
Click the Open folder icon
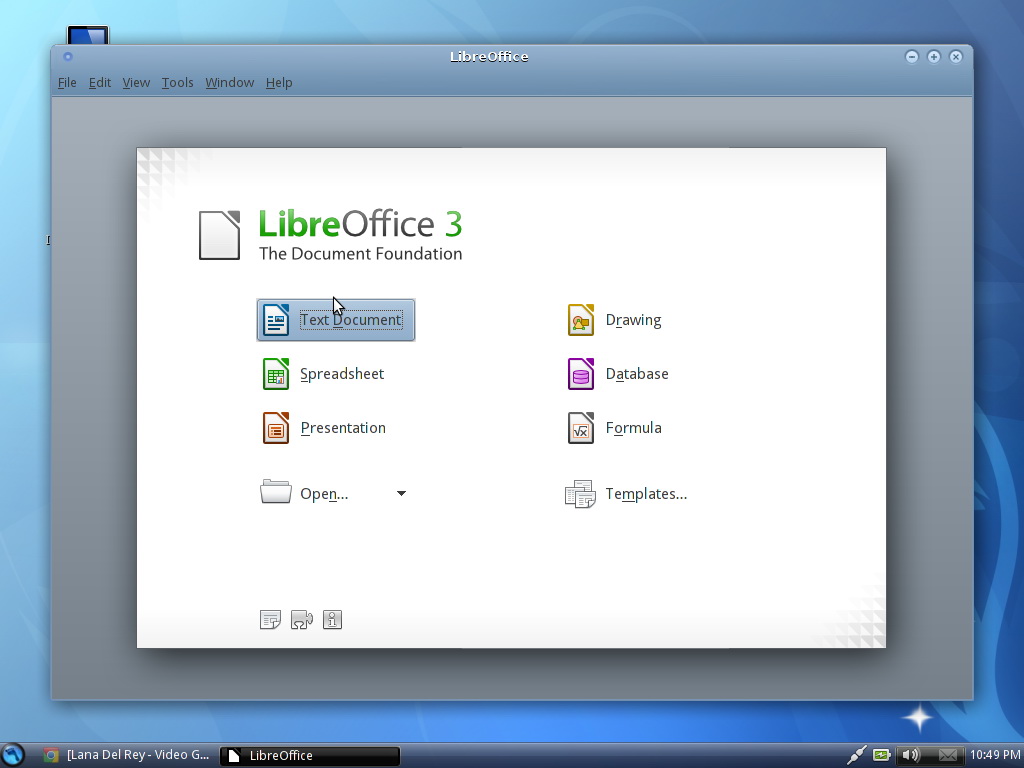[x=276, y=492]
